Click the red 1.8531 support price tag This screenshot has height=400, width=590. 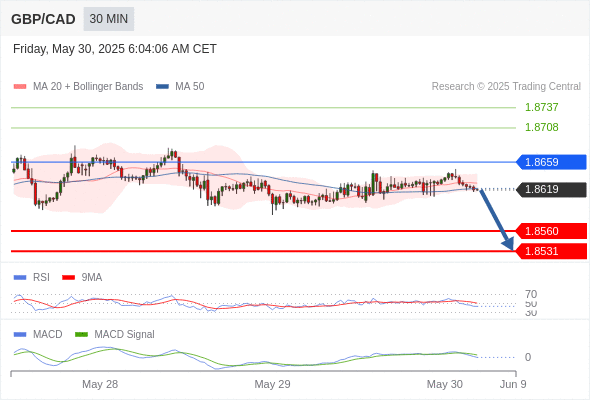click(551, 251)
